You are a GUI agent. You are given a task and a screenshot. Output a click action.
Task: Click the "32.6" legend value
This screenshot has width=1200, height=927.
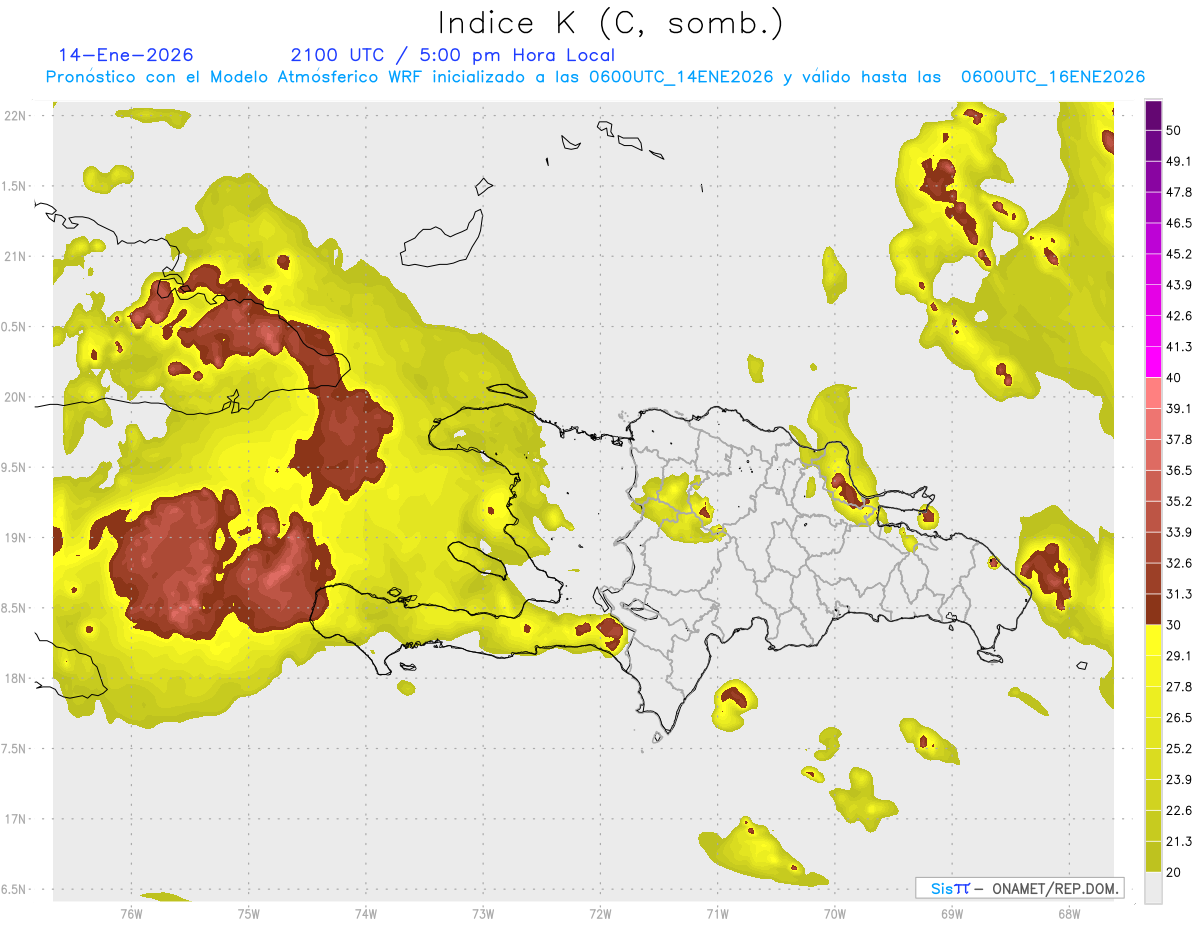coord(1179,563)
